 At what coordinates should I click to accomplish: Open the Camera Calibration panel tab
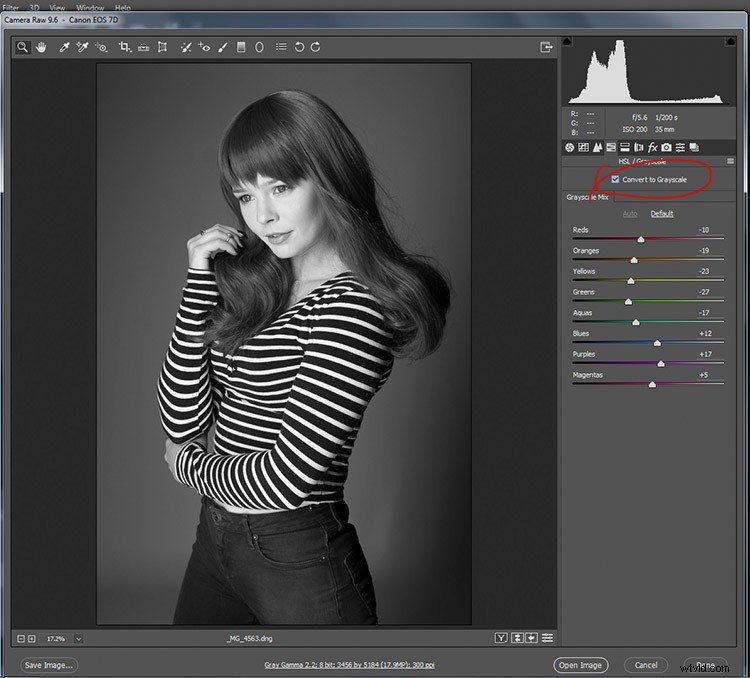[x=666, y=147]
